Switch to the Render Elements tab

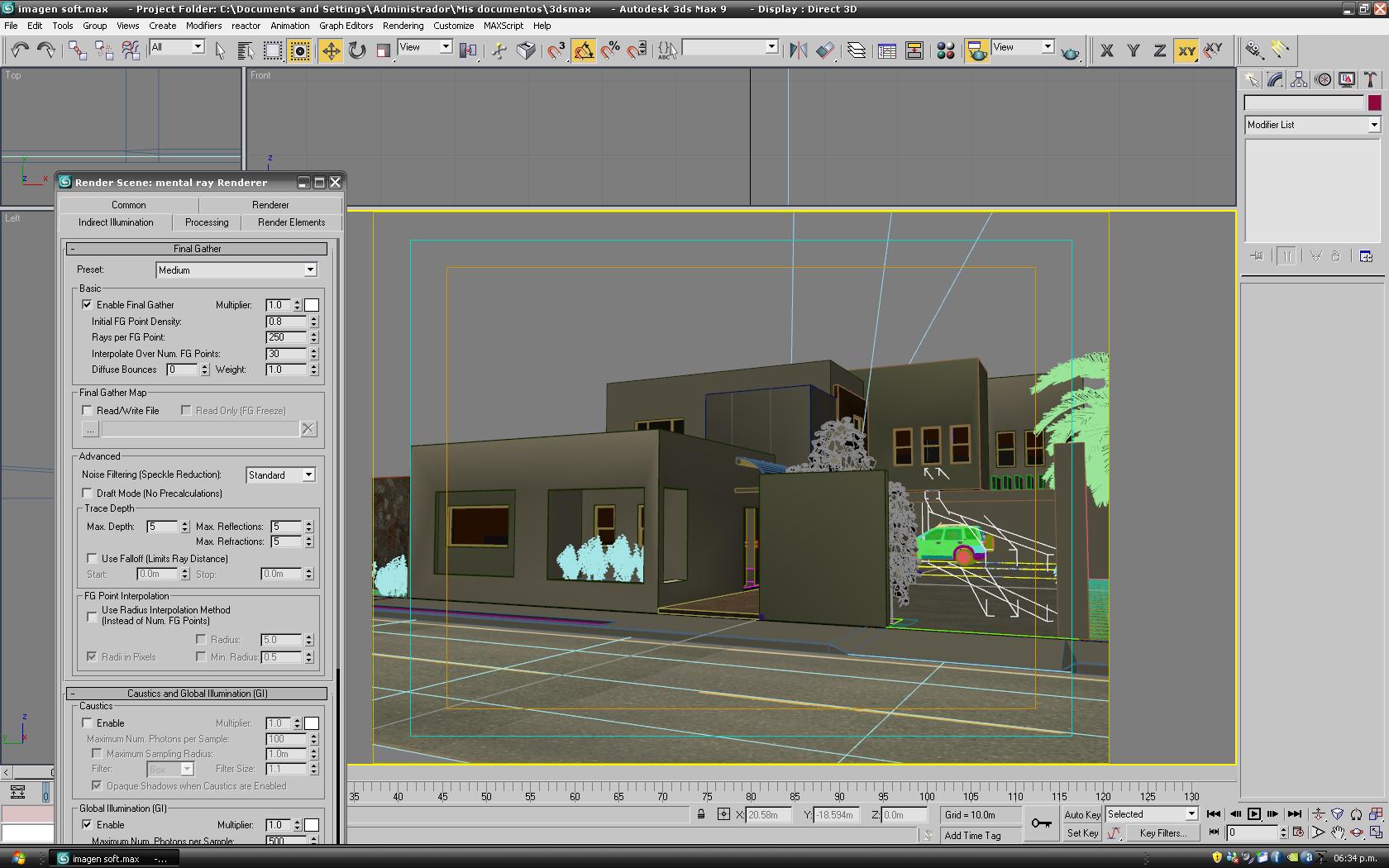click(x=291, y=222)
